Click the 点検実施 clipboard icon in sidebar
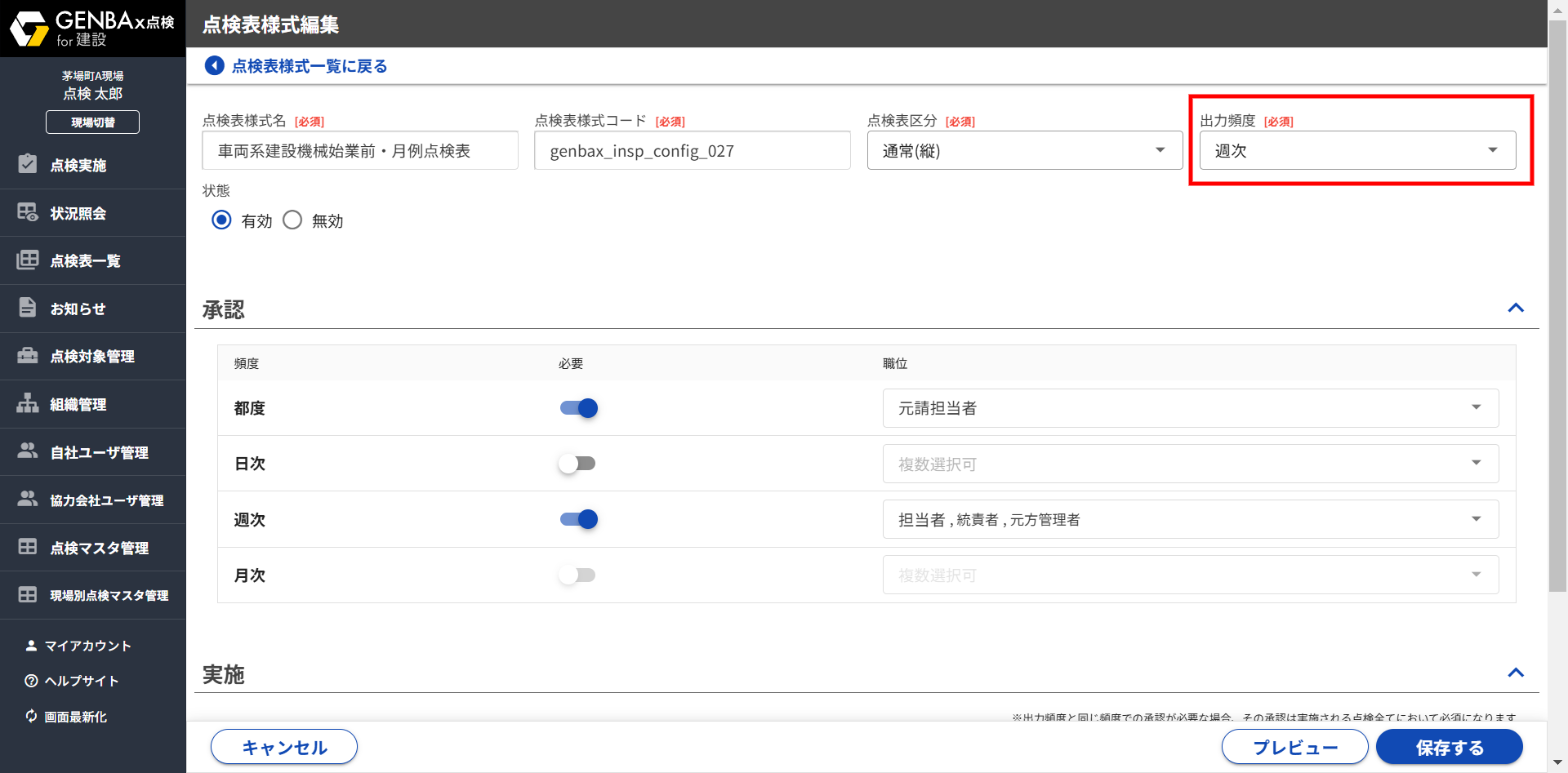This screenshot has height=773, width=1568. point(28,164)
